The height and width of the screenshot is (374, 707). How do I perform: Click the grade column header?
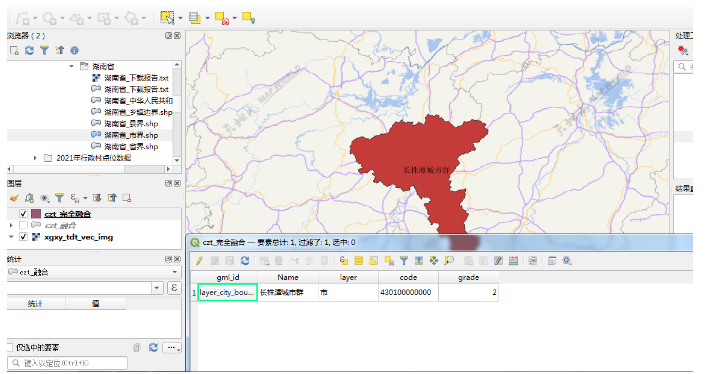pos(468,277)
